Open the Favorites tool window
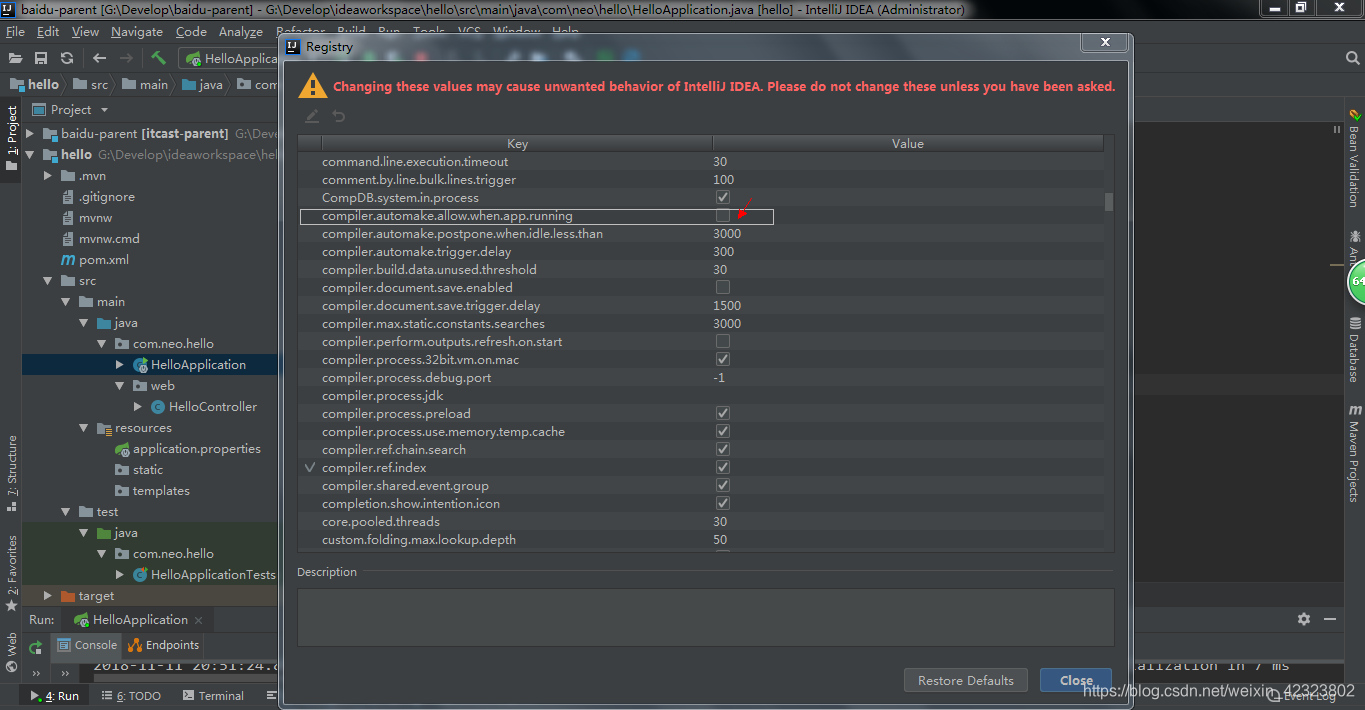Image resolution: width=1365 pixels, height=710 pixels. [x=12, y=573]
